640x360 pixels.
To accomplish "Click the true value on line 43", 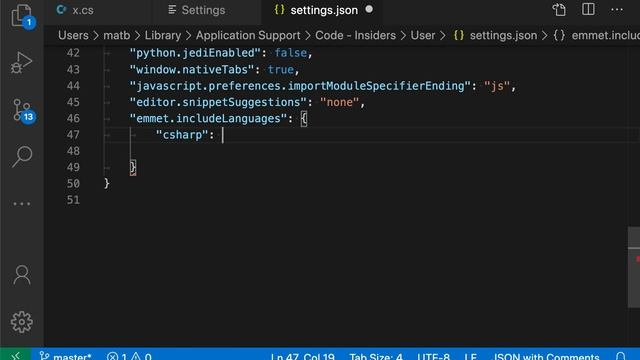I will coord(280,69).
